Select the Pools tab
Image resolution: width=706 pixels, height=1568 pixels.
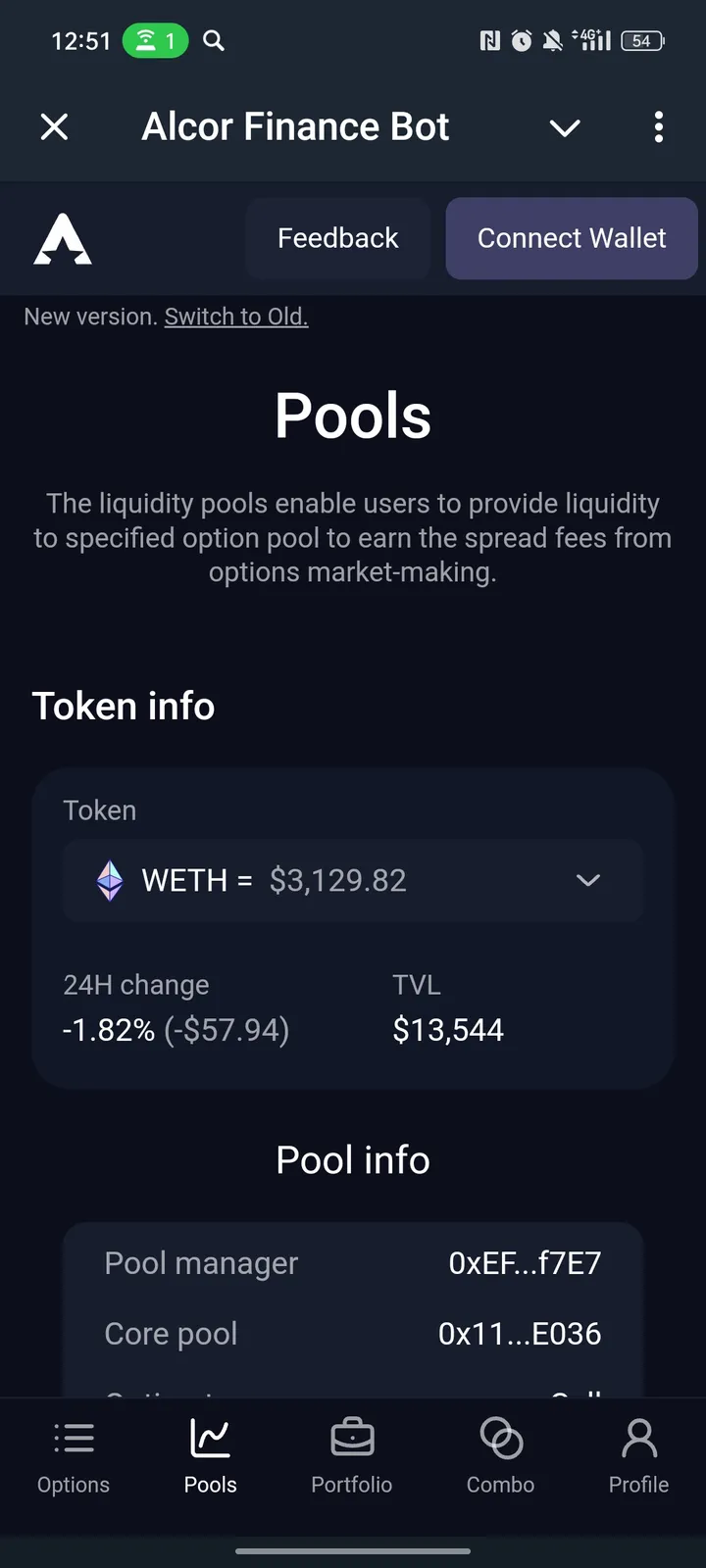(x=211, y=1456)
